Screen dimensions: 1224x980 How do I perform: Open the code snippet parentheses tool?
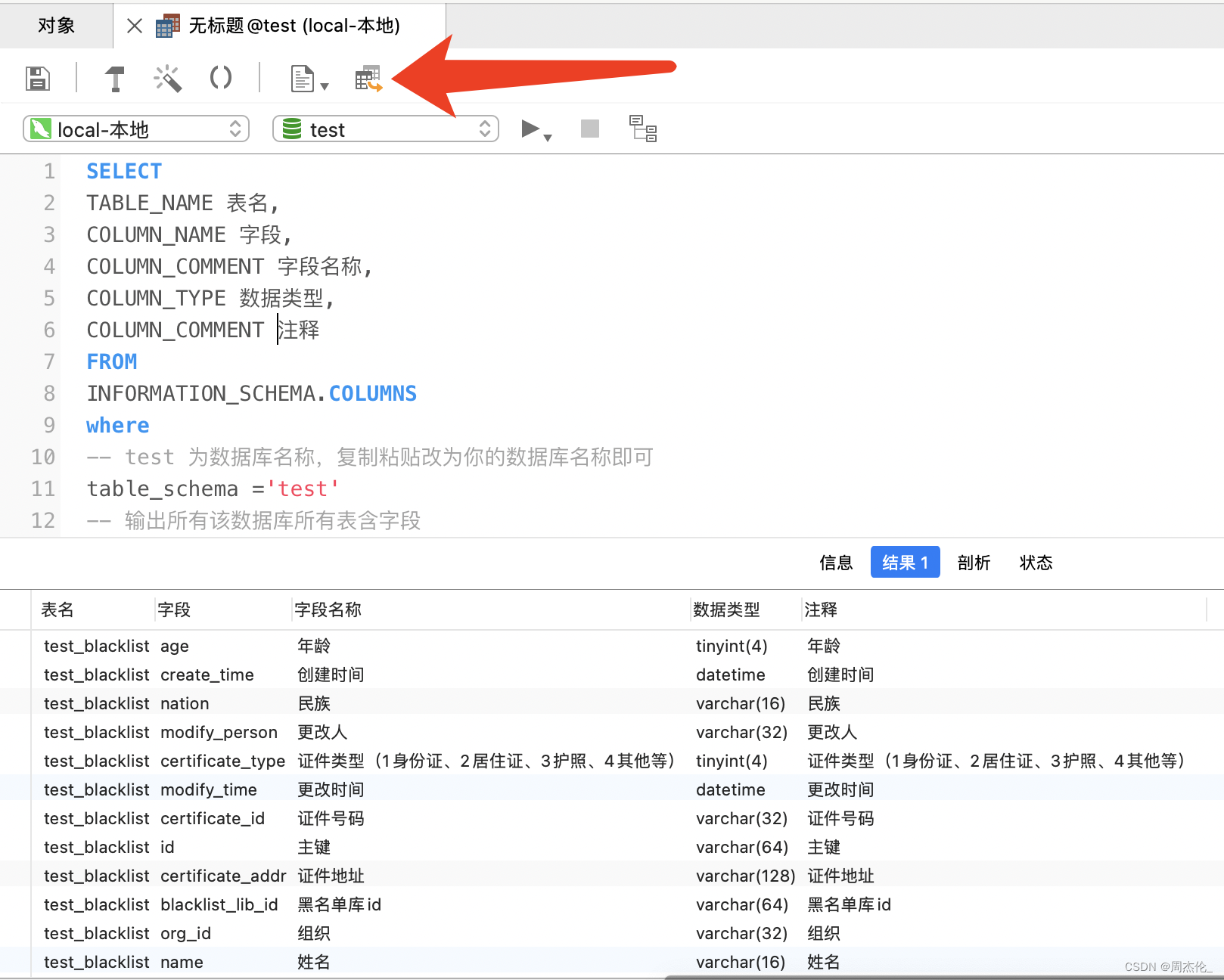point(221,77)
